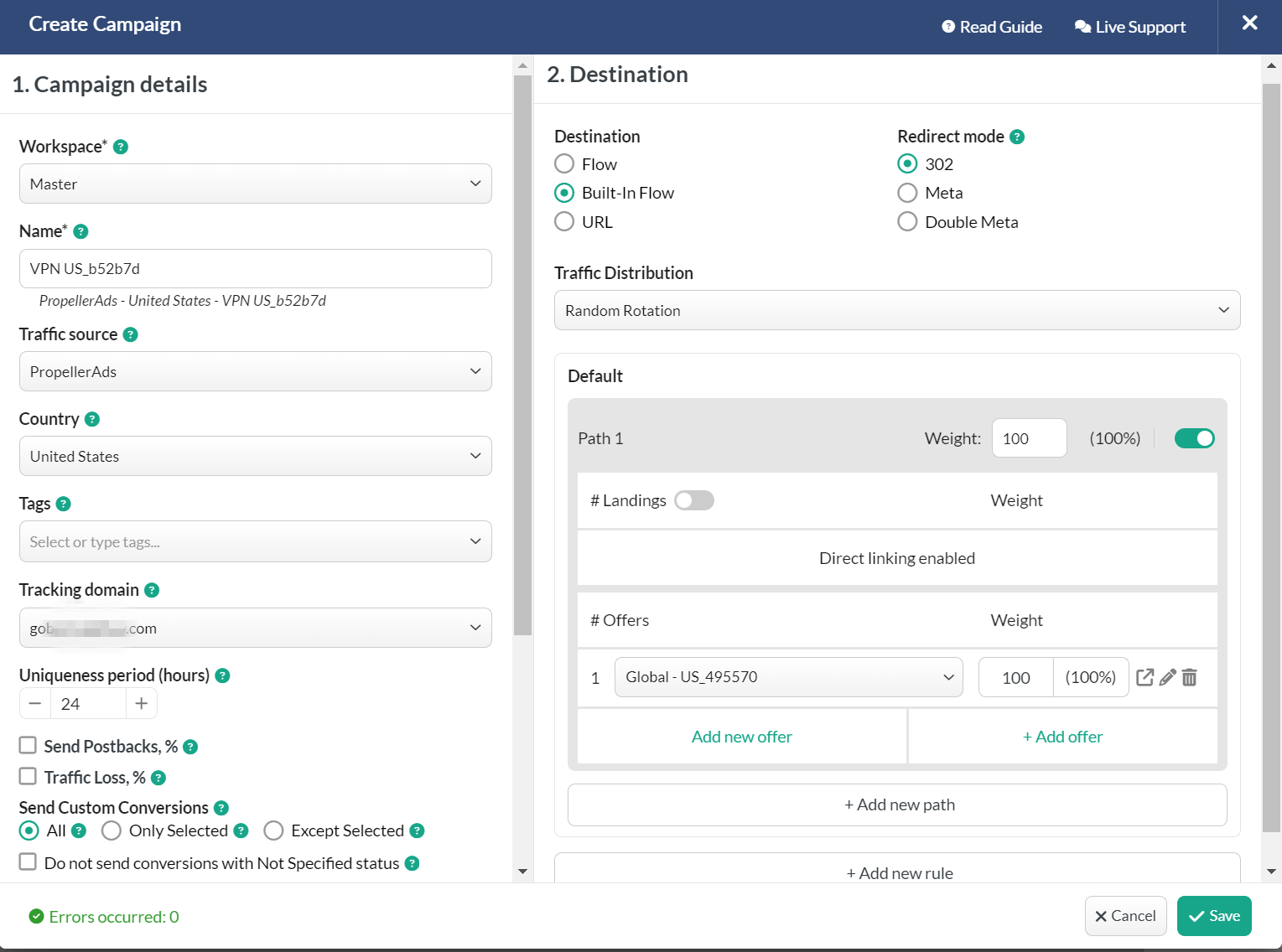Click the offer weight input showing 100

click(1016, 677)
